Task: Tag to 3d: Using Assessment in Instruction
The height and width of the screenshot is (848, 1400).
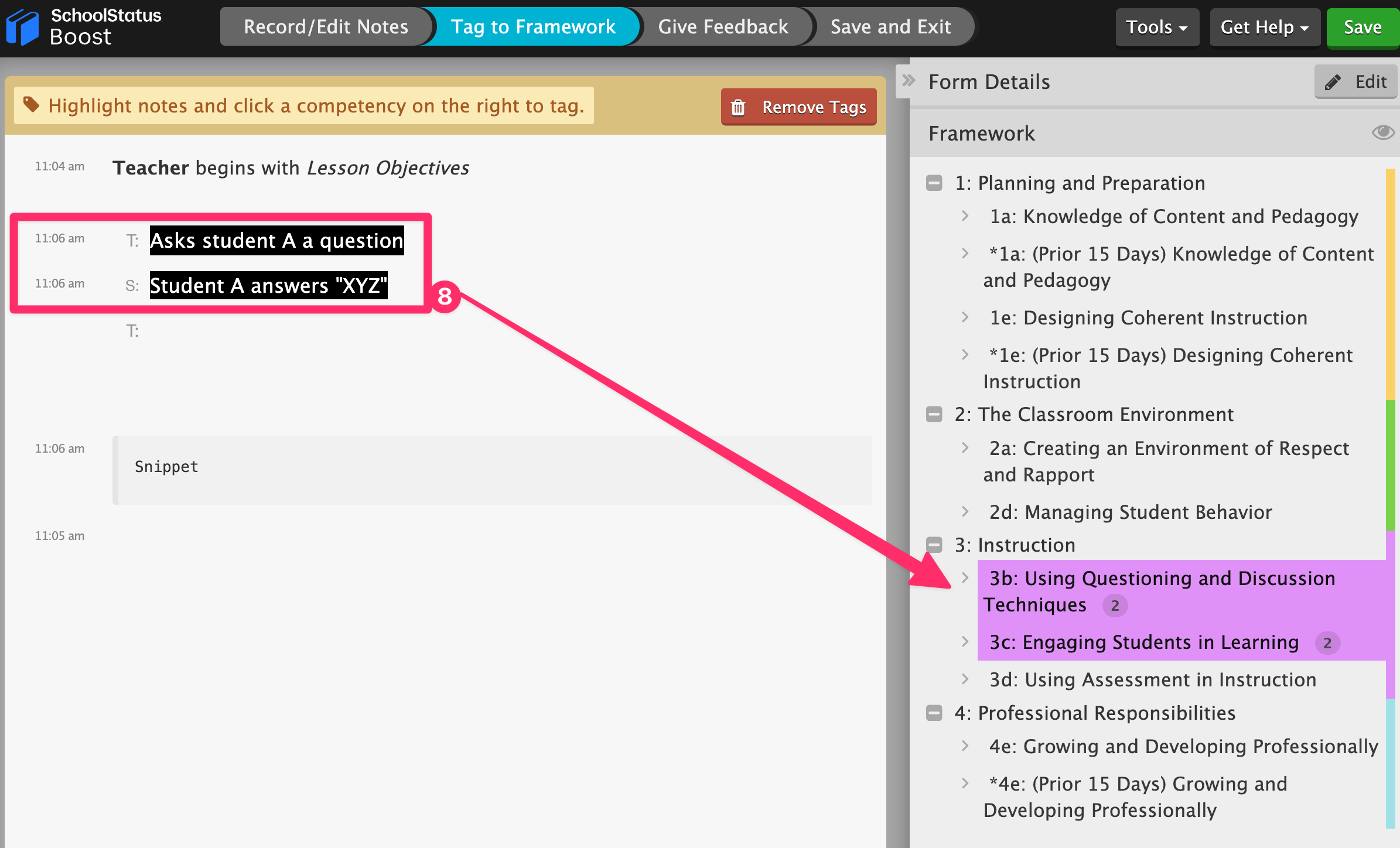Action: tap(1153, 679)
